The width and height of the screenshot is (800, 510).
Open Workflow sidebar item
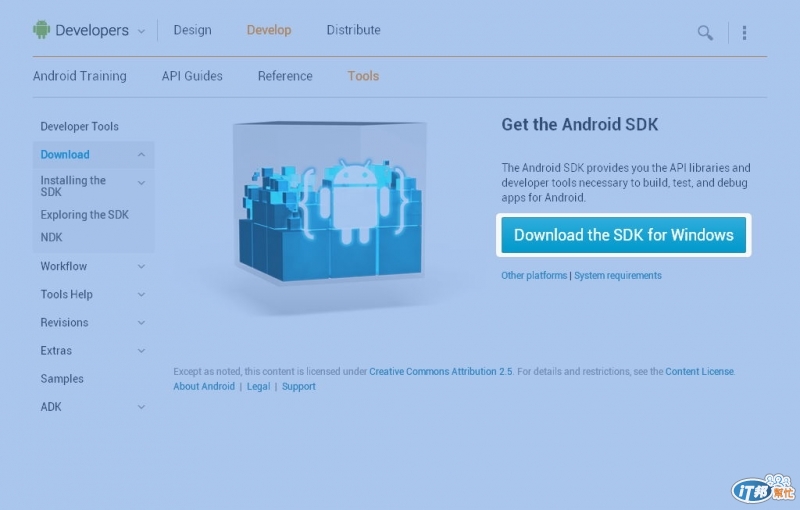(x=64, y=266)
